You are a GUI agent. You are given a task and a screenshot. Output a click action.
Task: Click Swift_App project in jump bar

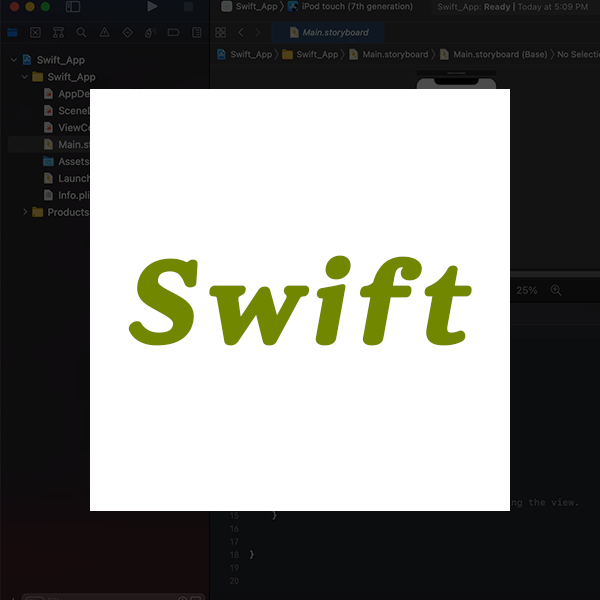tap(245, 54)
